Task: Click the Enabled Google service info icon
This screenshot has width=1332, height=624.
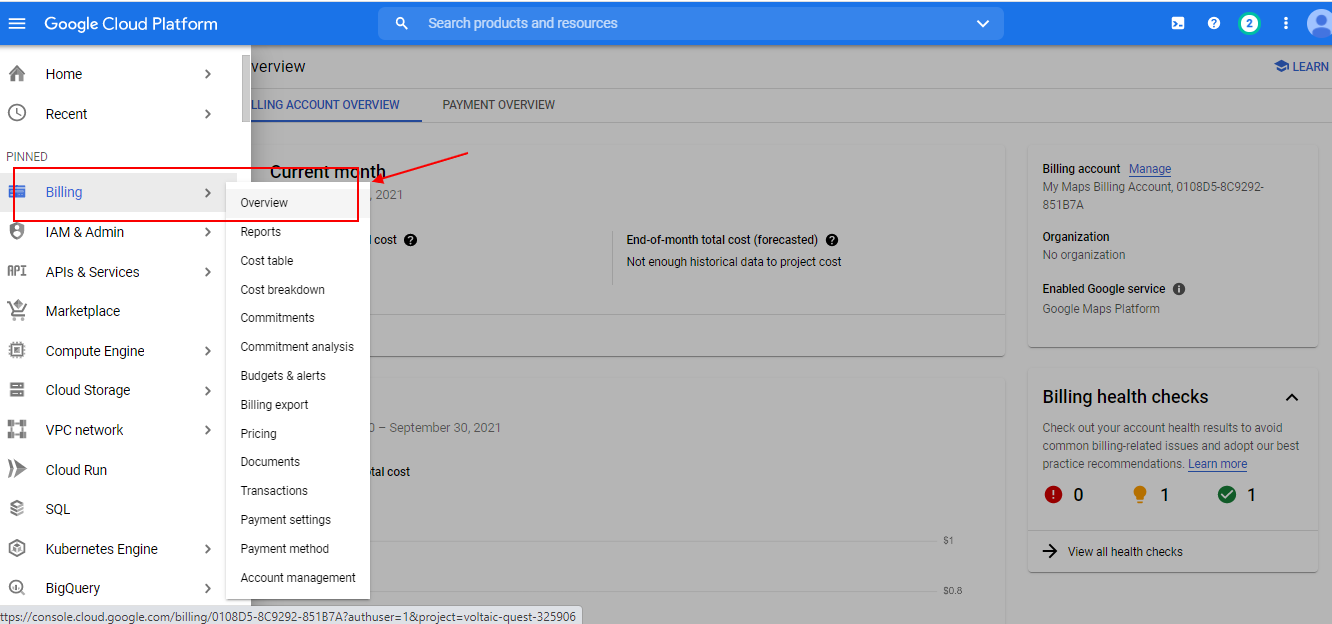Action: tap(1179, 289)
